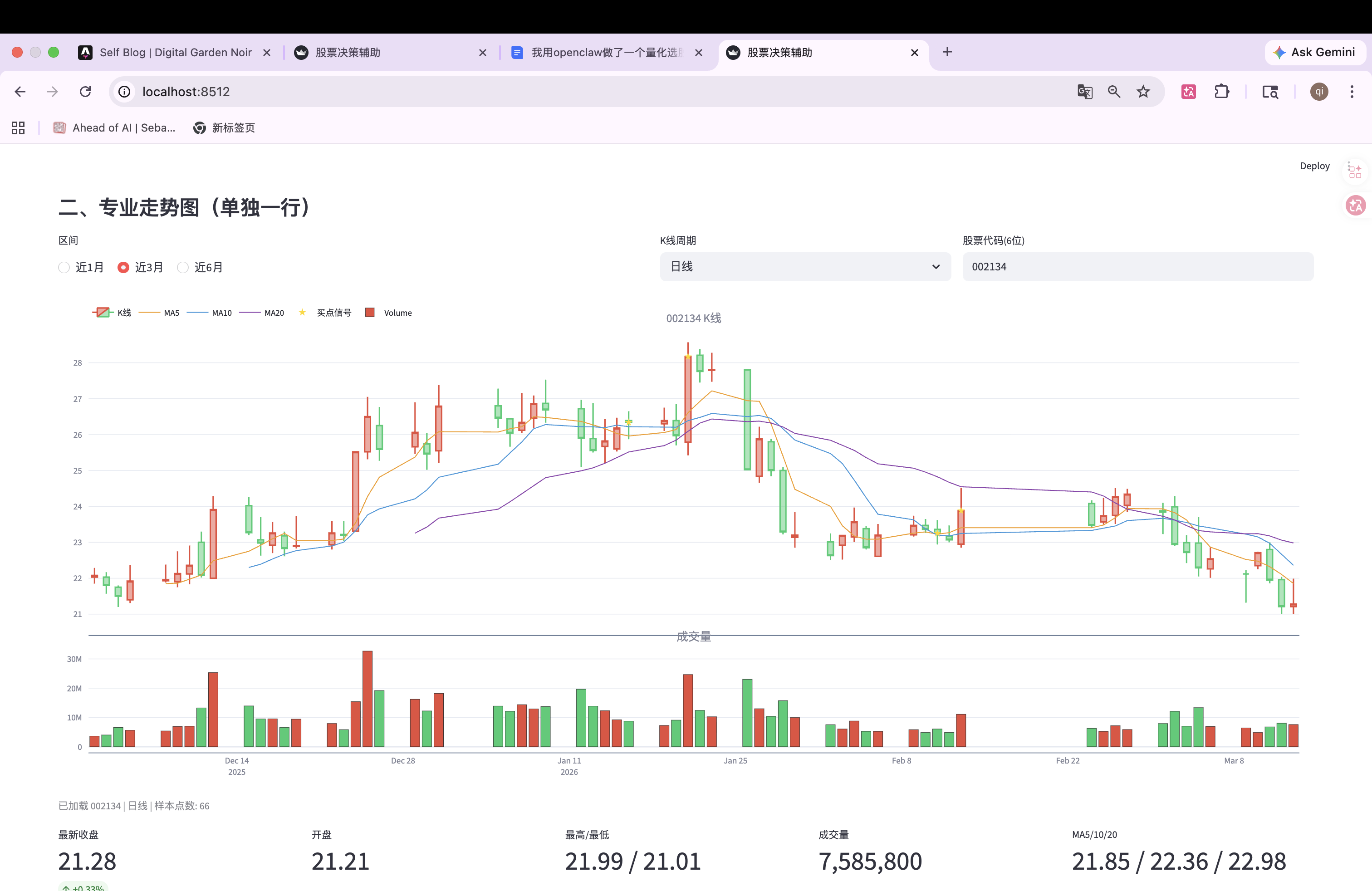This screenshot has width=1372, height=891.
Task: Click the pink translate extension icon in toolbar
Action: (x=1188, y=92)
